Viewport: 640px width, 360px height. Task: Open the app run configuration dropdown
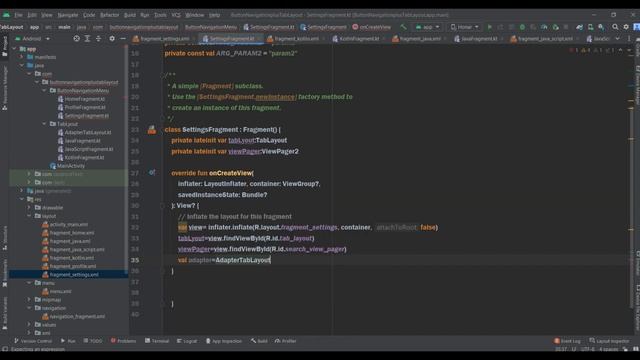pyautogui.click(x=427, y=27)
